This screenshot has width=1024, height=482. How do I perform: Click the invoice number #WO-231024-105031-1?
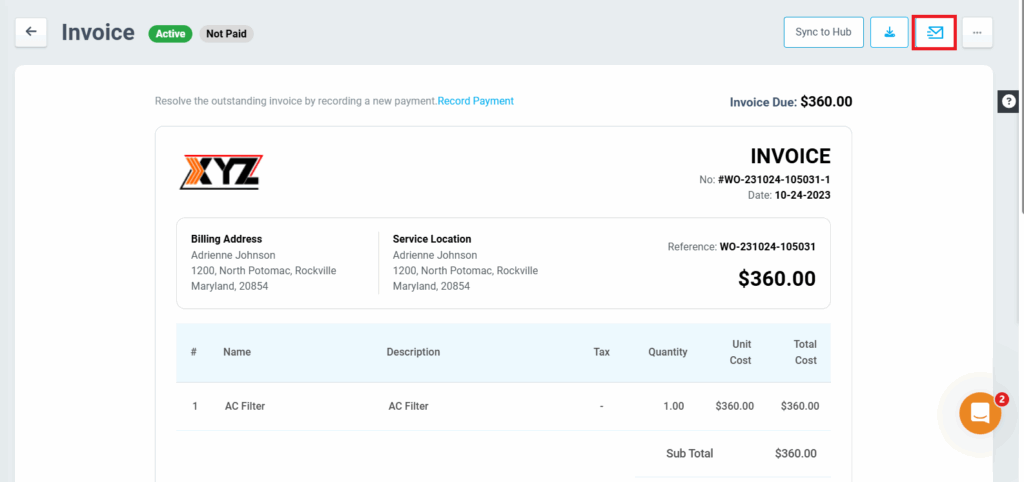pyautogui.click(x=774, y=180)
